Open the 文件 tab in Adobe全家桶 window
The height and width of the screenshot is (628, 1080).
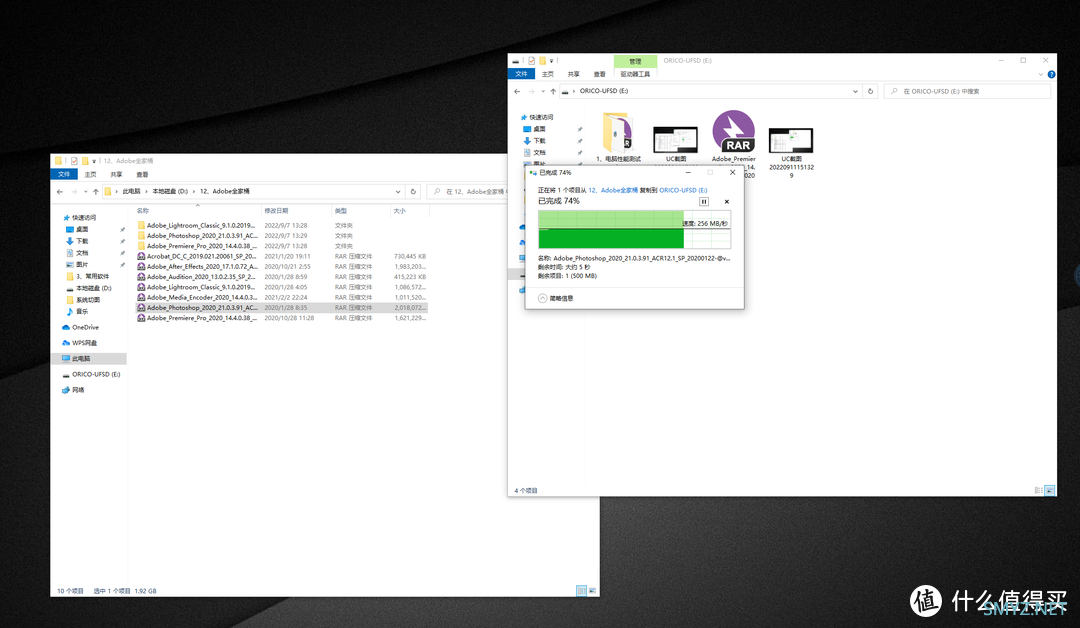[64, 174]
